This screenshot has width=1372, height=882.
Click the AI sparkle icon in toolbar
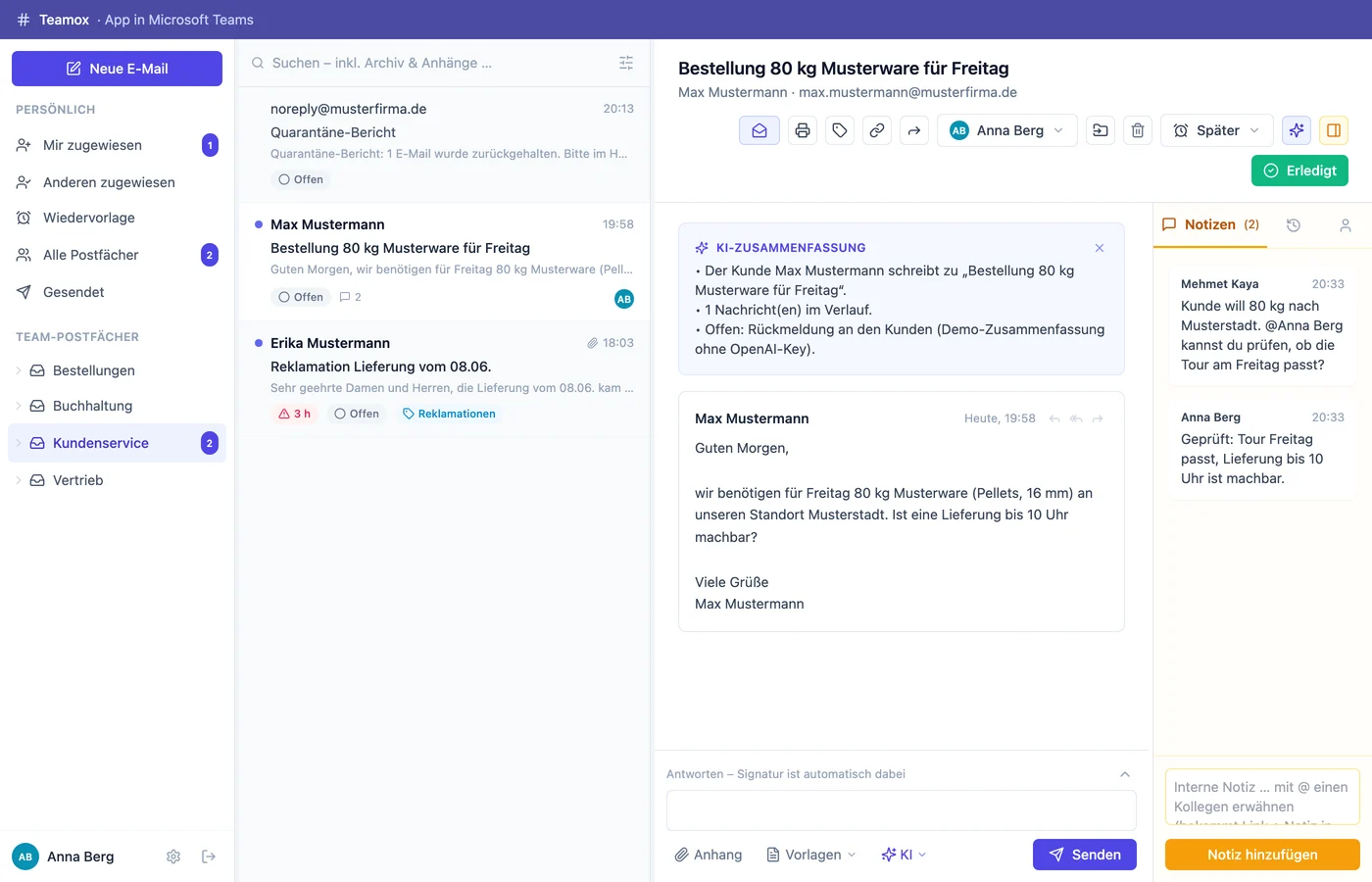[x=1297, y=130]
